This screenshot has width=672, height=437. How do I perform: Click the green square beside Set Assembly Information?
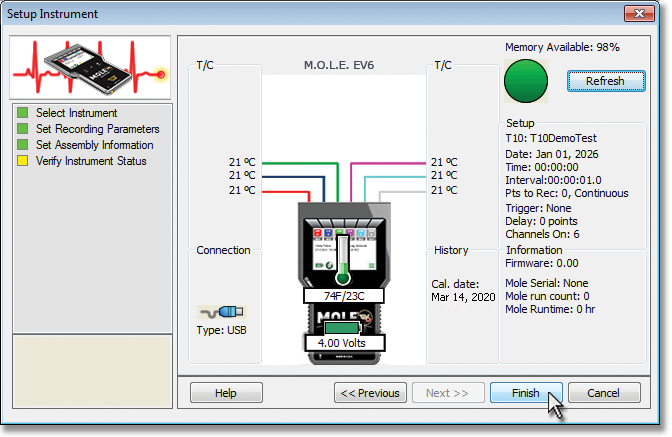click(x=22, y=145)
